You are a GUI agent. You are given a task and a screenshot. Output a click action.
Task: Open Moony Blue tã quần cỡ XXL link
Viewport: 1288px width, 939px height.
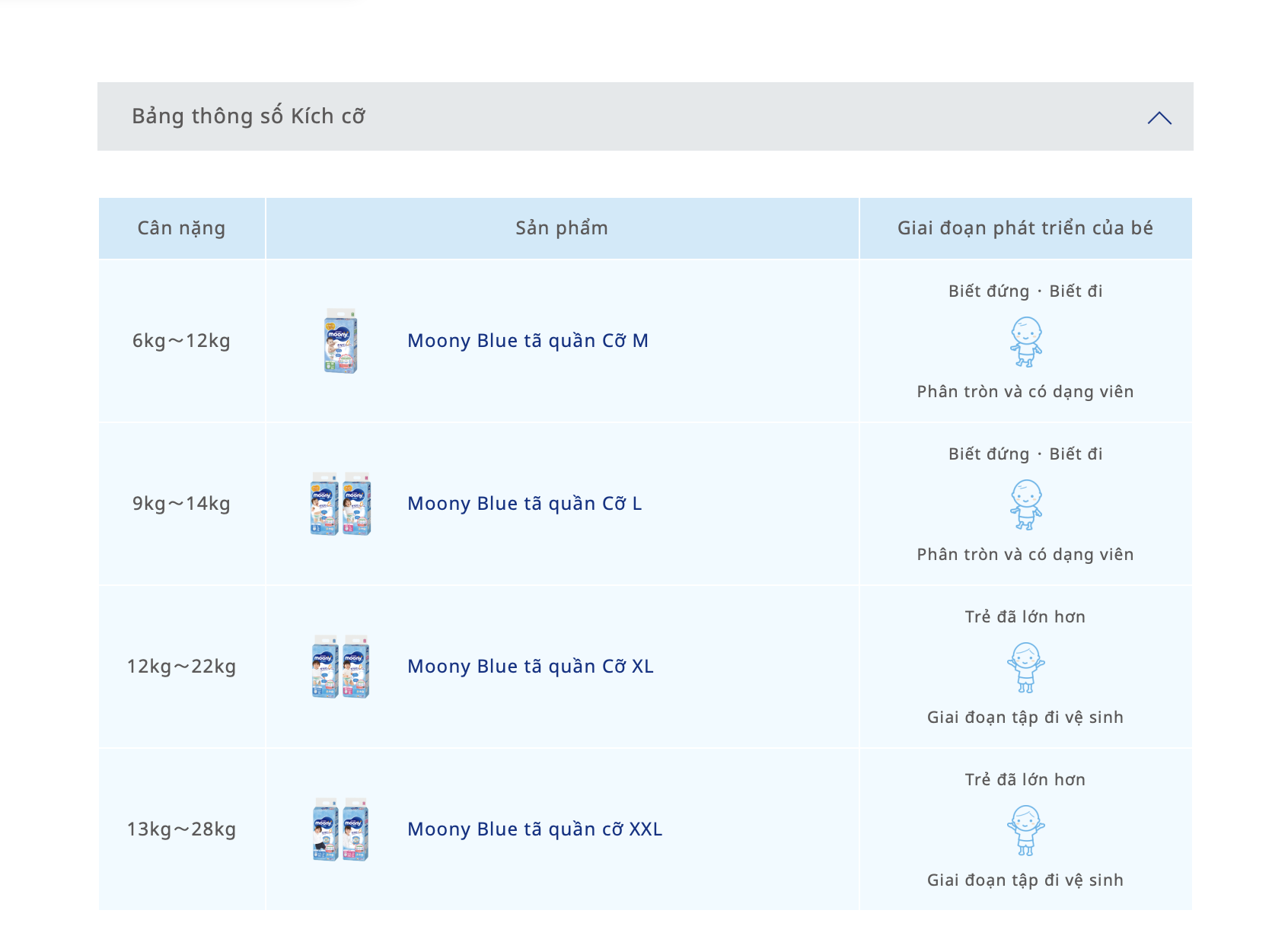pyautogui.click(x=534, y=829)
